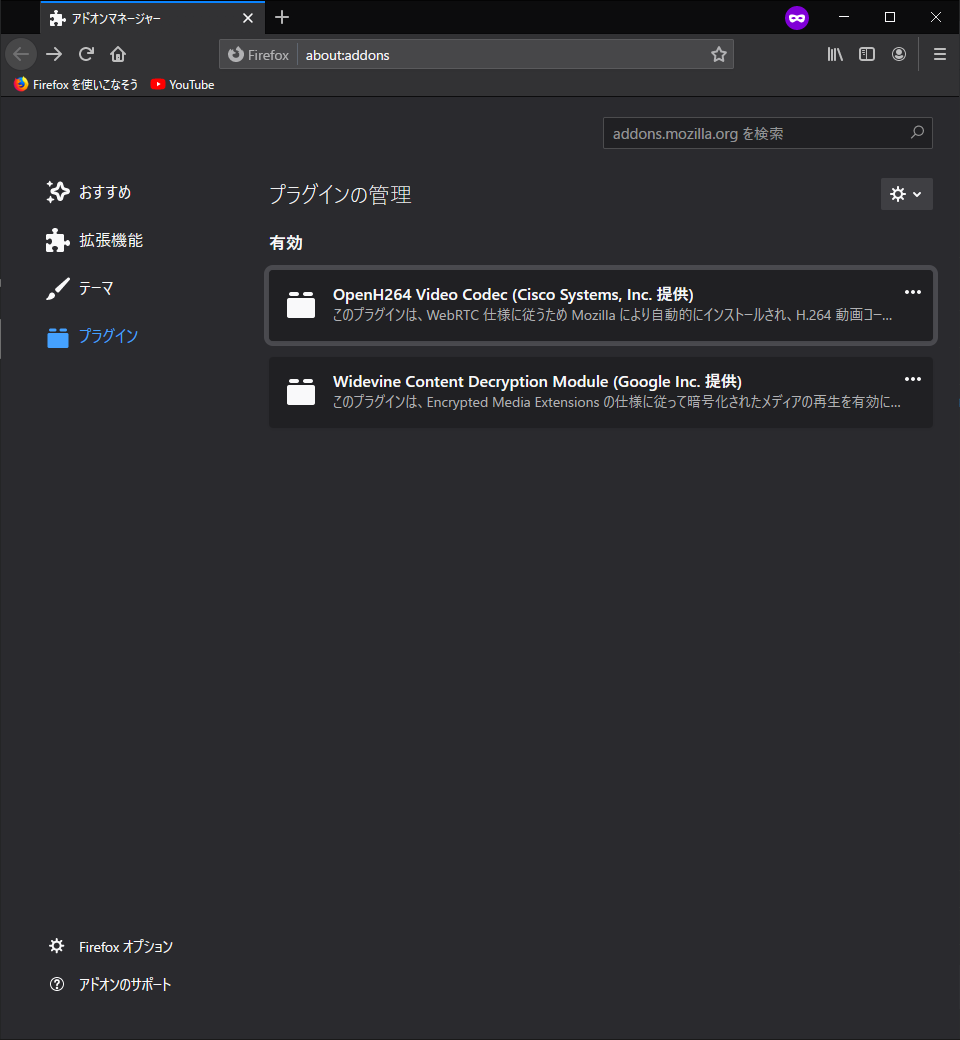Toggle the sidebar view icon

pos(866,54)
